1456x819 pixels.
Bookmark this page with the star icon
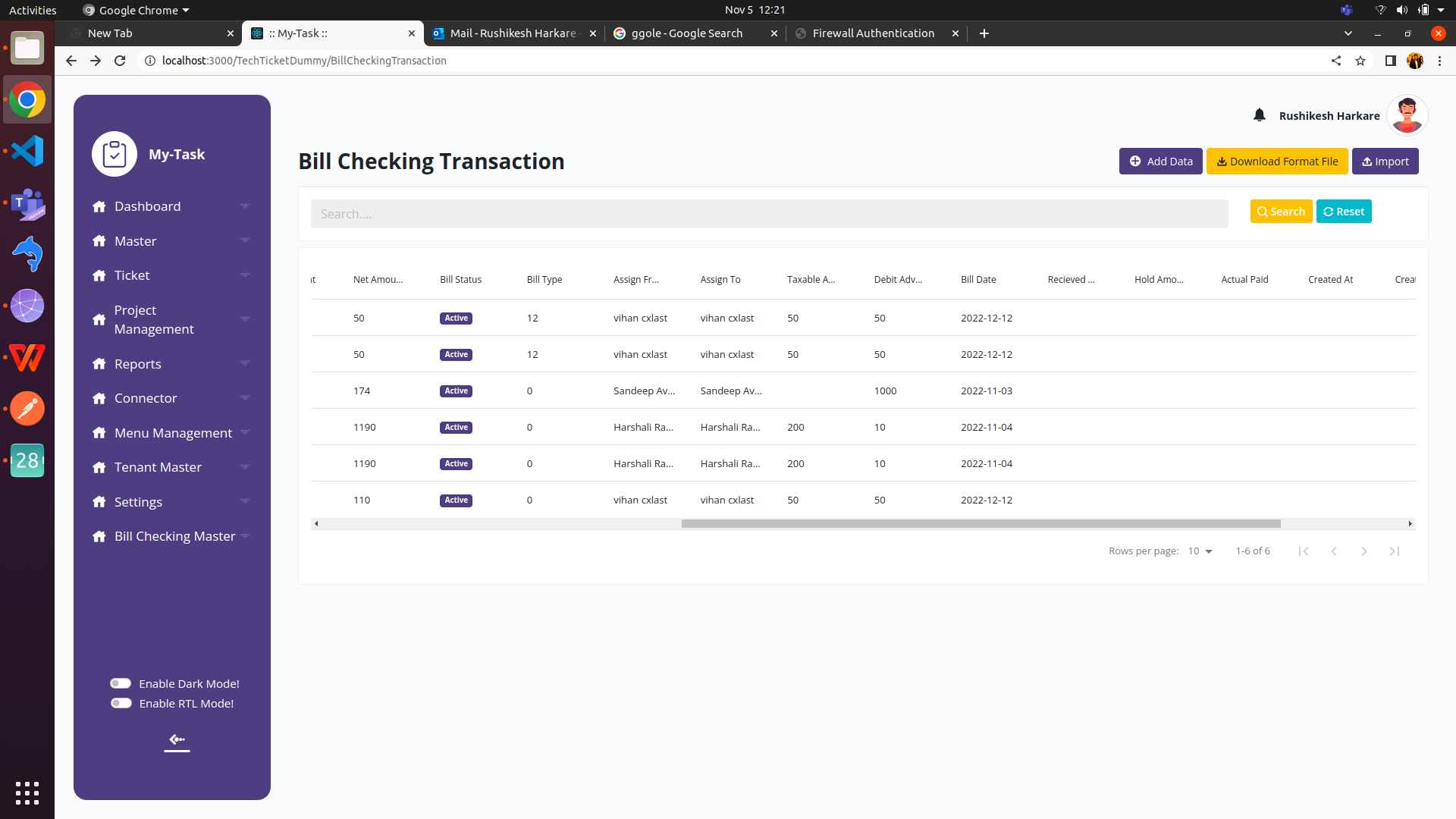pyautogui.click(x=1360, y=61)
